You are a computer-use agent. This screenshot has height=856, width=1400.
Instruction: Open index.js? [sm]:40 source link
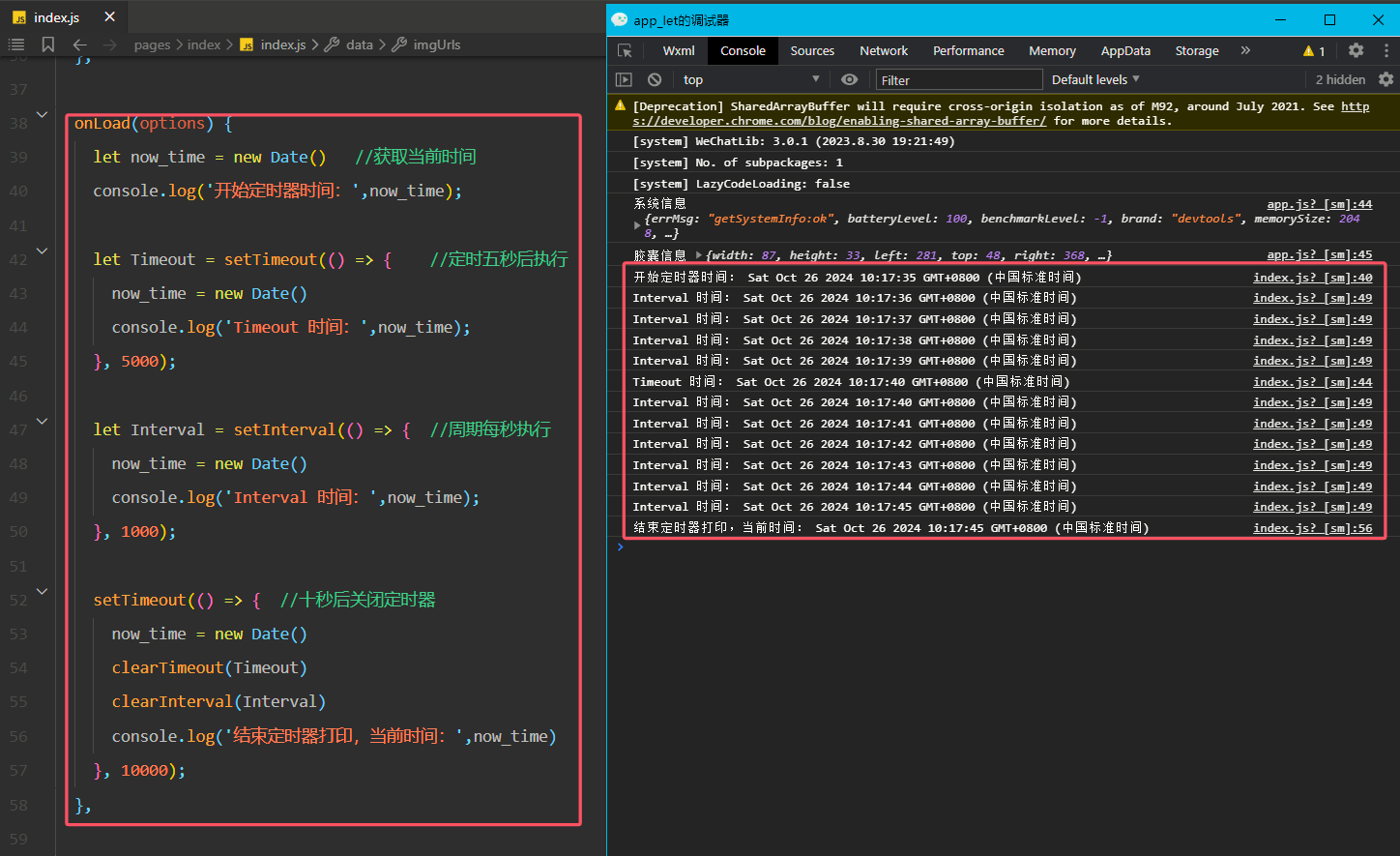click(x=1312, y=277)
